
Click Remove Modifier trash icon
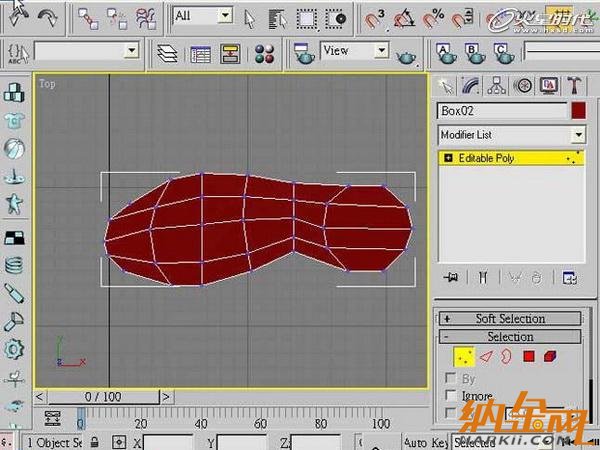537,278
